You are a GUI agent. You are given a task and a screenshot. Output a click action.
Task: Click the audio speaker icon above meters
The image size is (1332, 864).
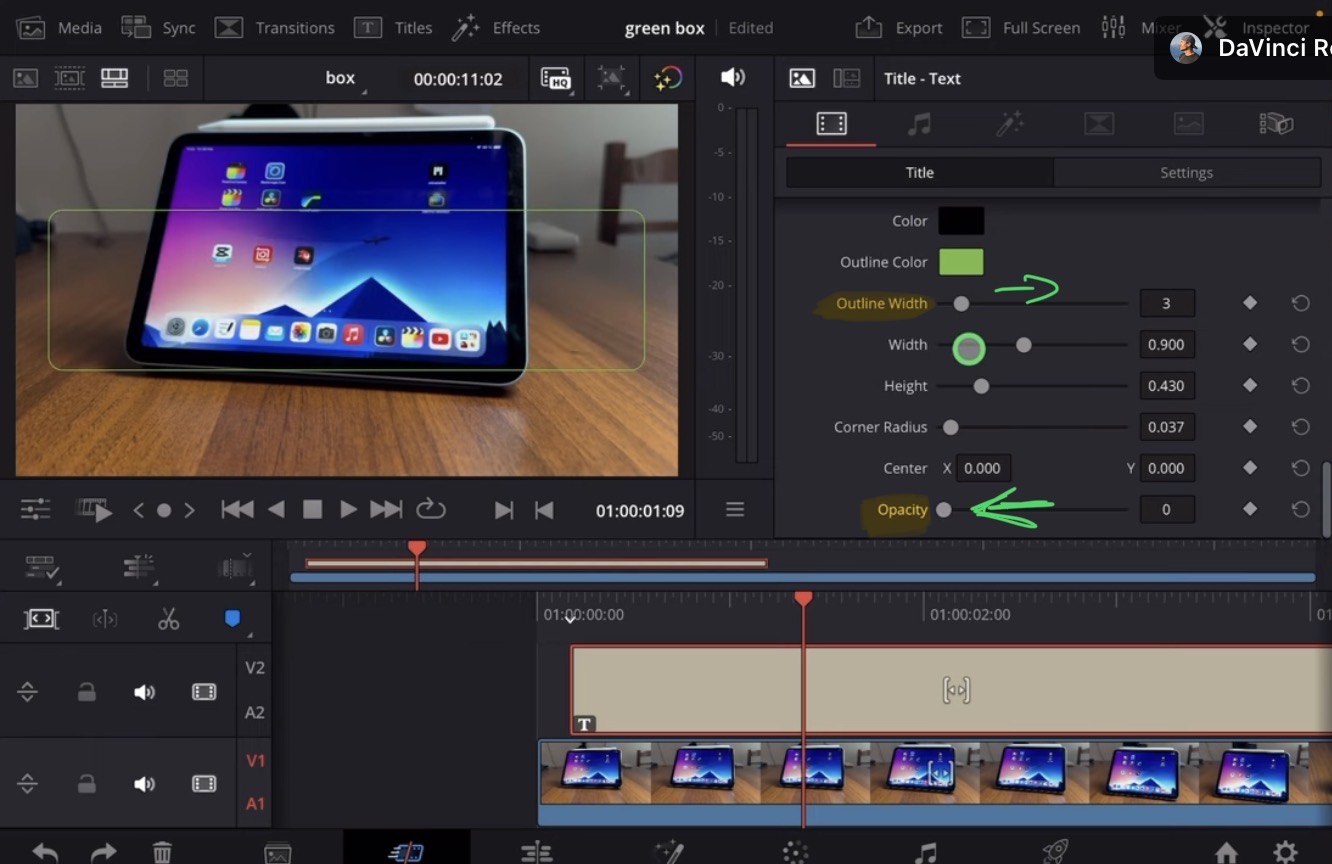pyautogui.click(x=733, y=77)
